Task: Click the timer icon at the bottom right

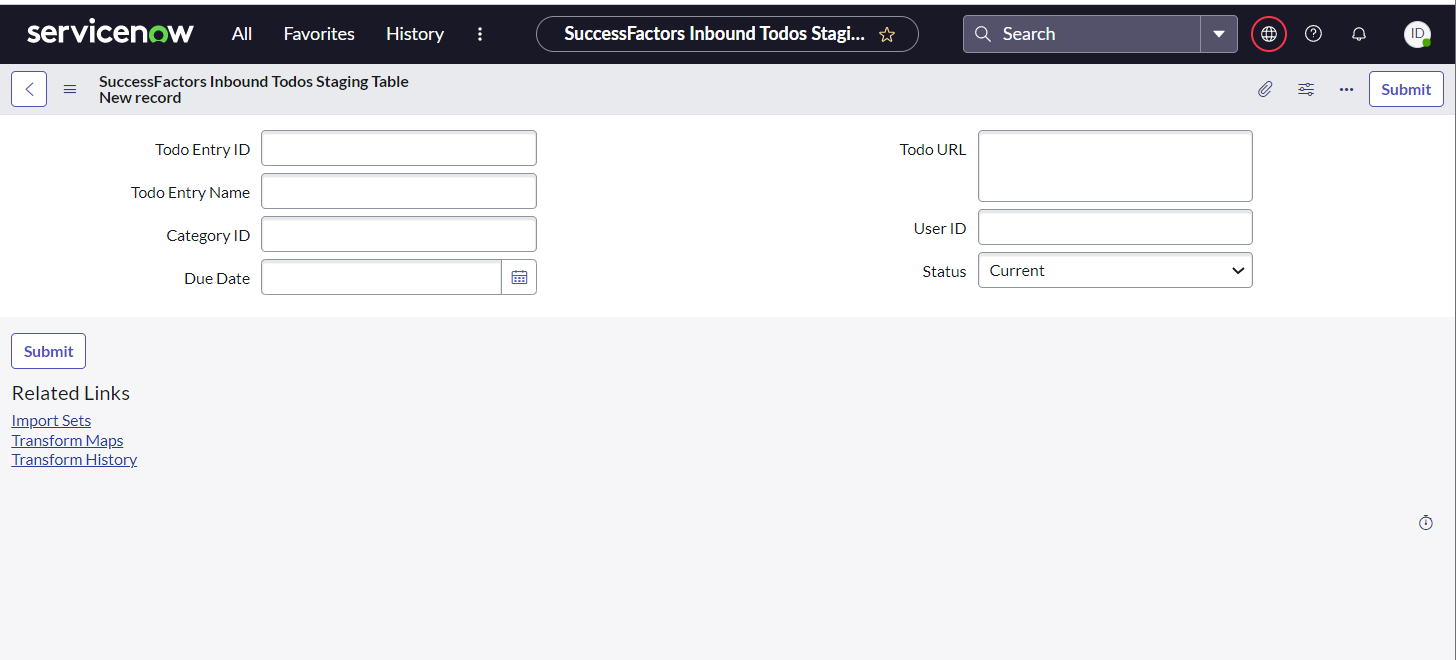Action: point(1425,522)
